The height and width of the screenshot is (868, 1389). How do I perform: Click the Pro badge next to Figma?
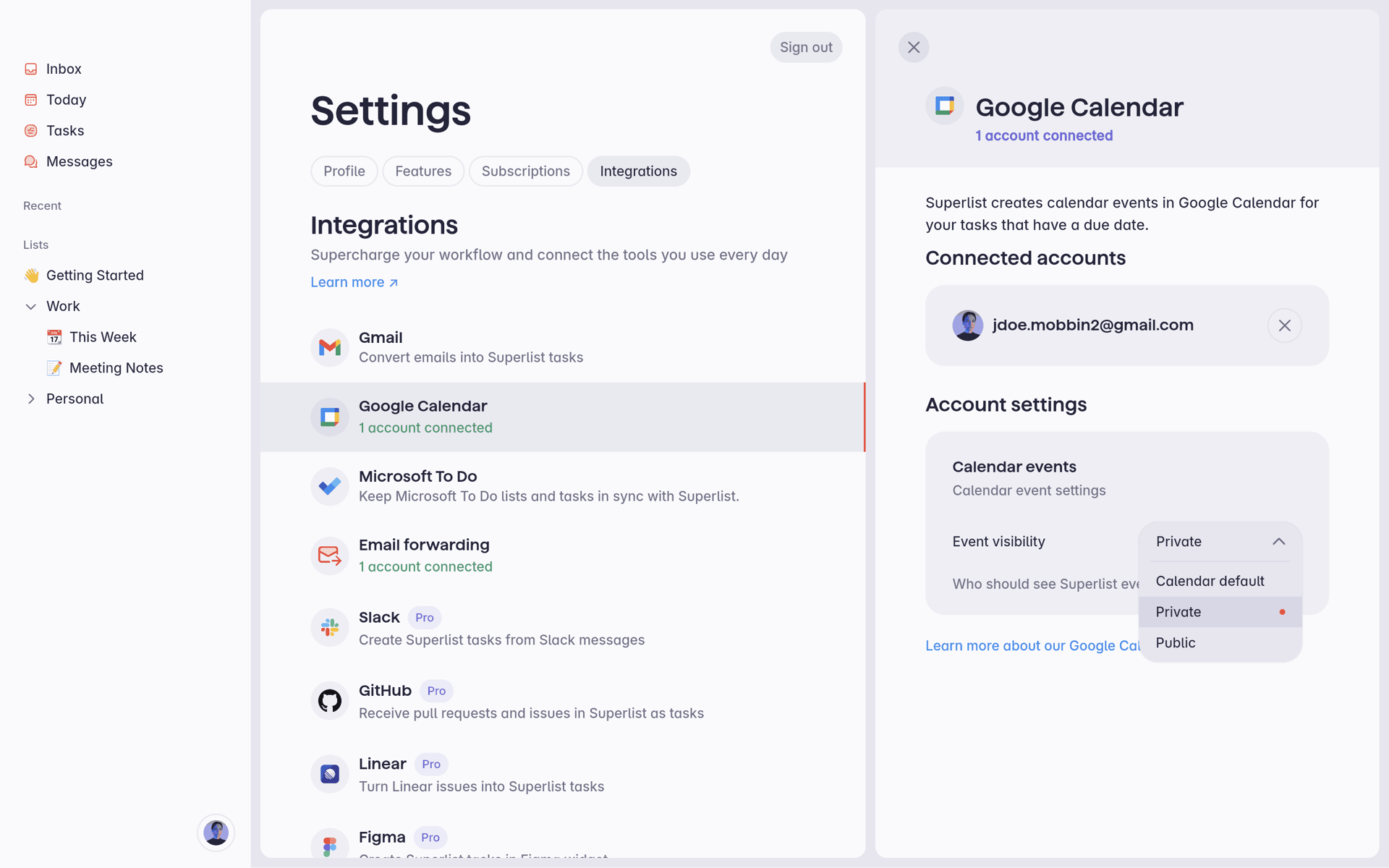coord(430,838)
